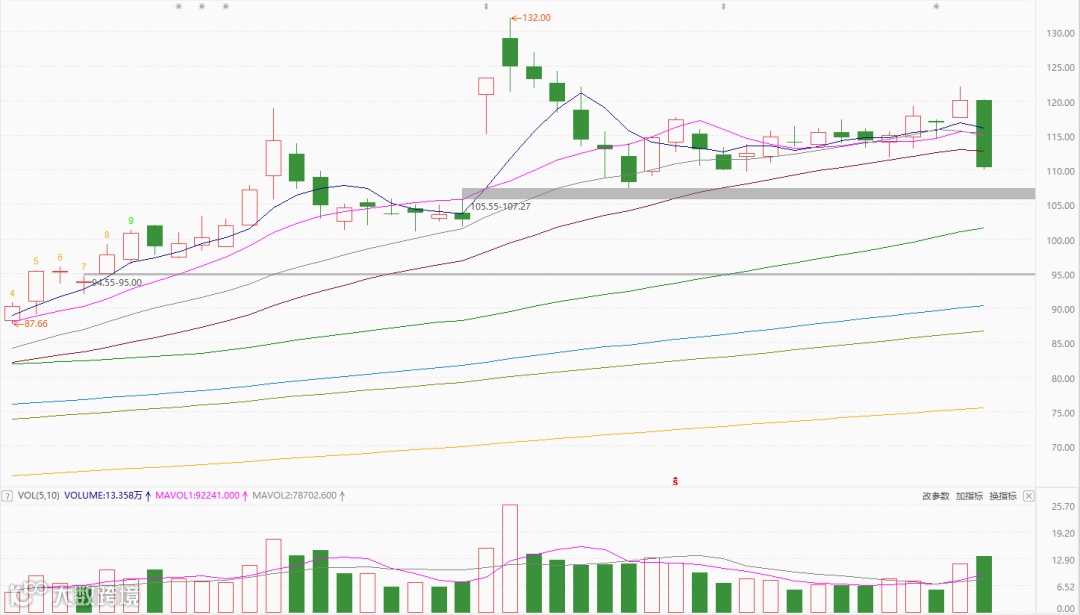This screenshot has width=1080, height=615.
Task: Click the MAVOL2:78702.600 gray readout
Action: click(x=295, y=496)
